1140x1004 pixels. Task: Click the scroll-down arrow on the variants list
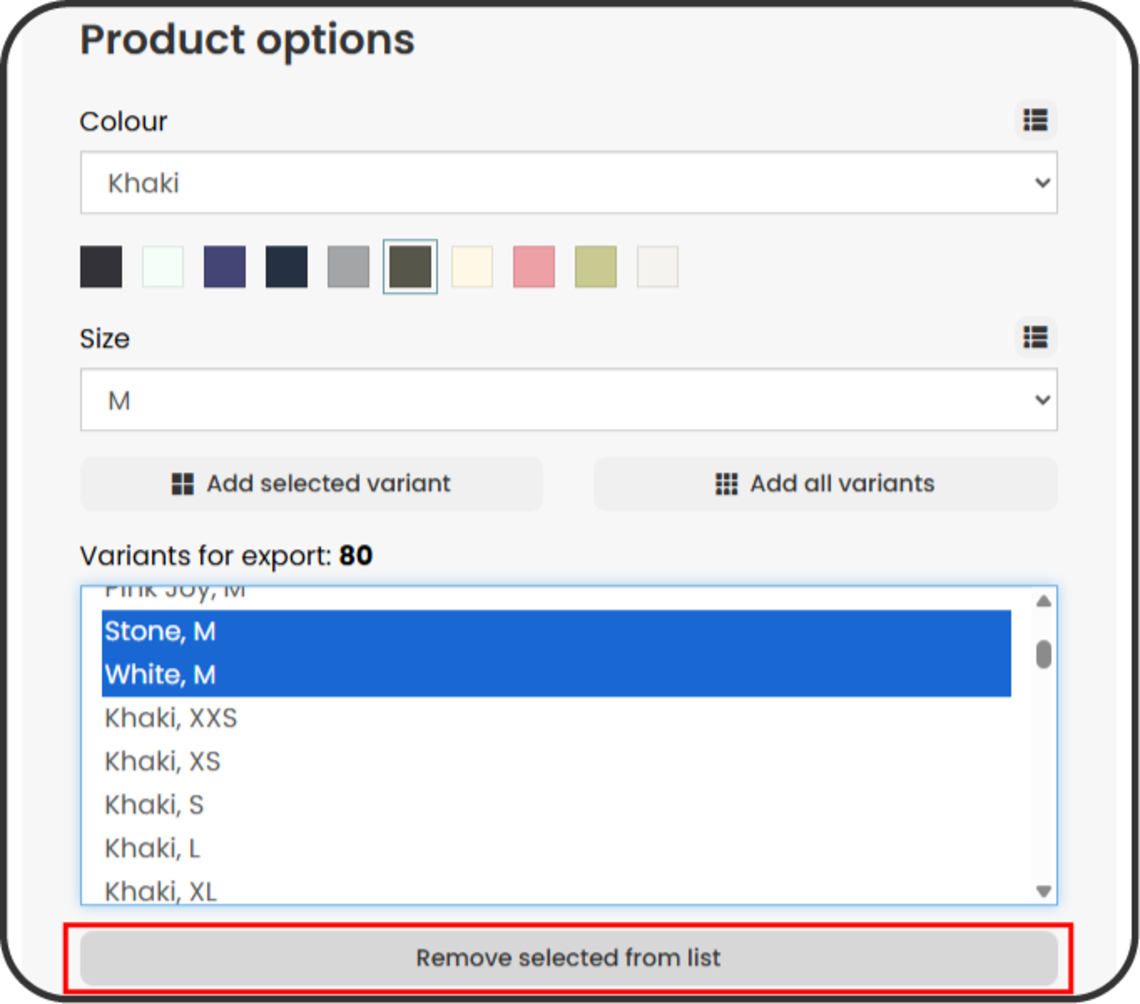(x=1042, y=890)
